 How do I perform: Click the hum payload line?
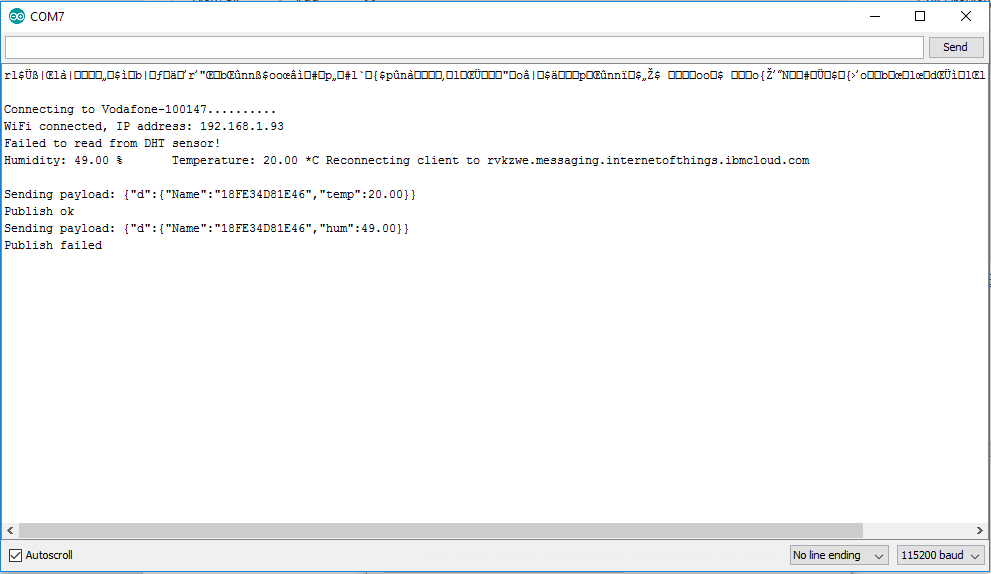(x=207, y=229)
